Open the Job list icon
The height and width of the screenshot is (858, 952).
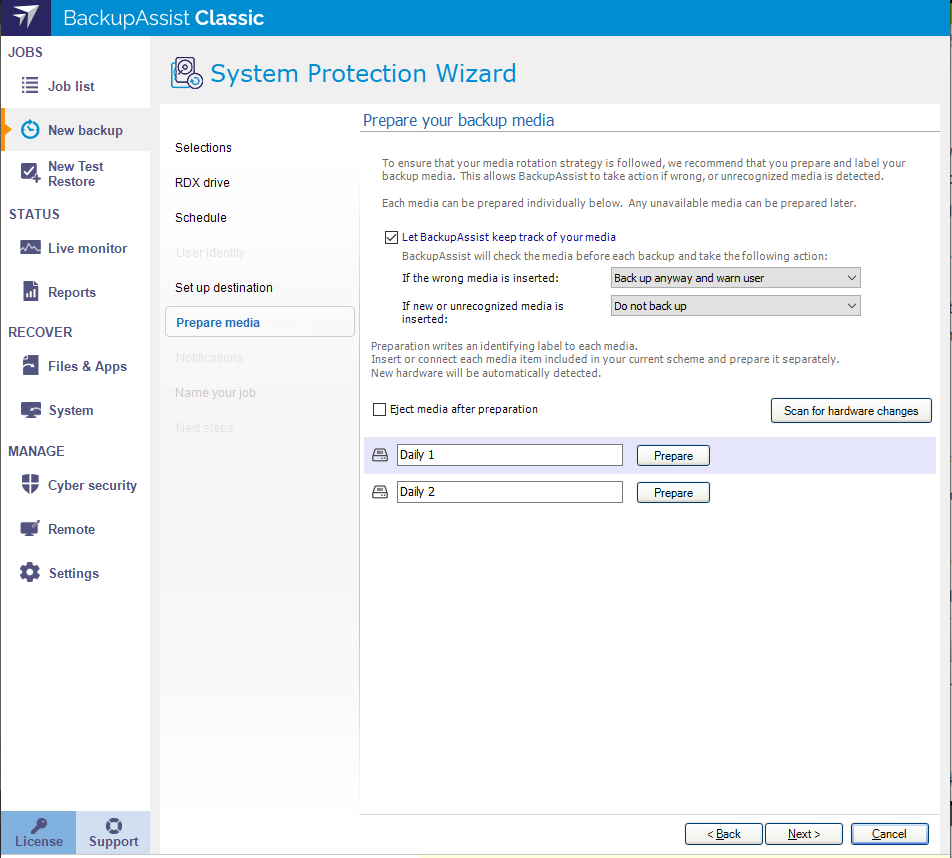30,86
